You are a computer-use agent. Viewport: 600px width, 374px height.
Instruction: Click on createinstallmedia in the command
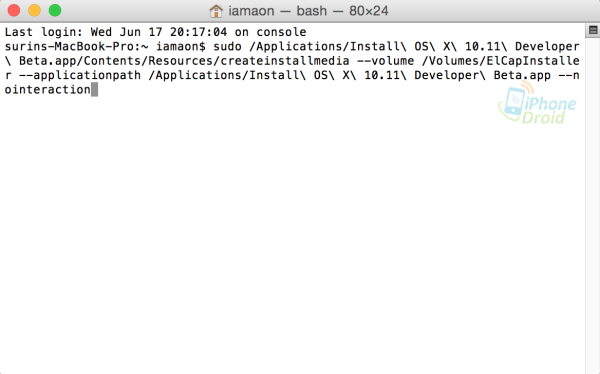tap(285, 61)
